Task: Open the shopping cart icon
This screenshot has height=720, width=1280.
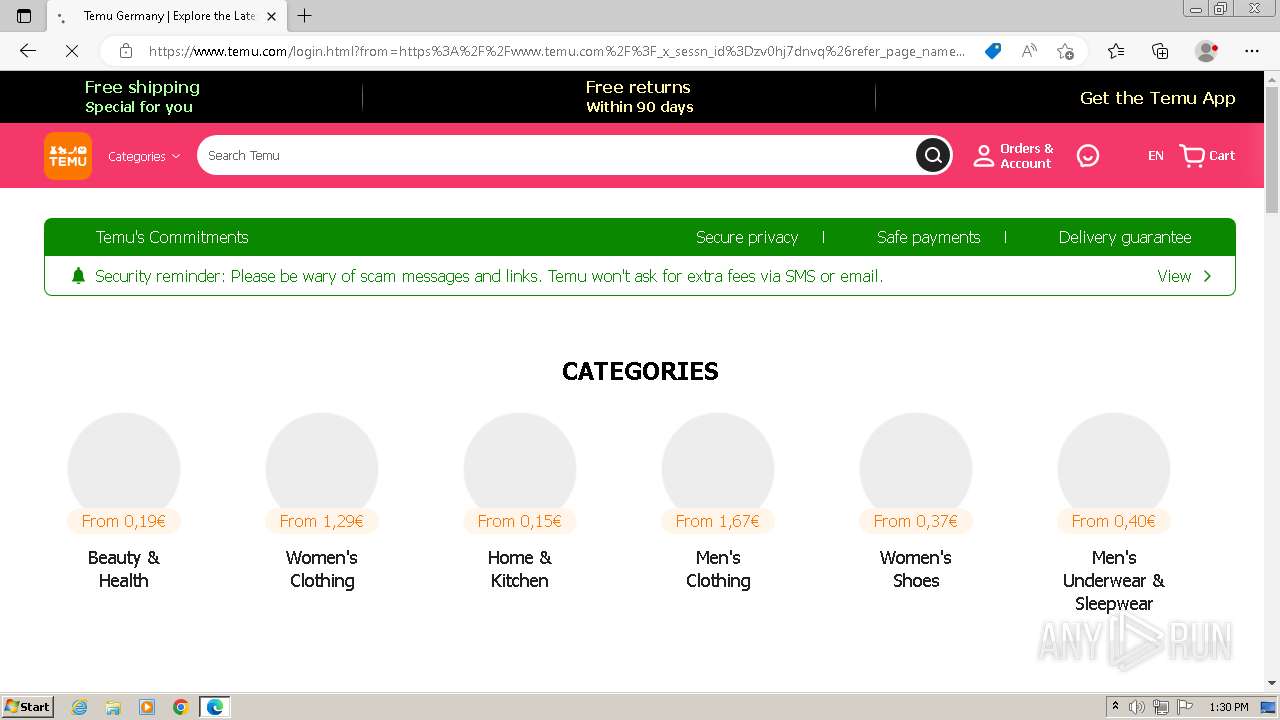Action: 1192,156
